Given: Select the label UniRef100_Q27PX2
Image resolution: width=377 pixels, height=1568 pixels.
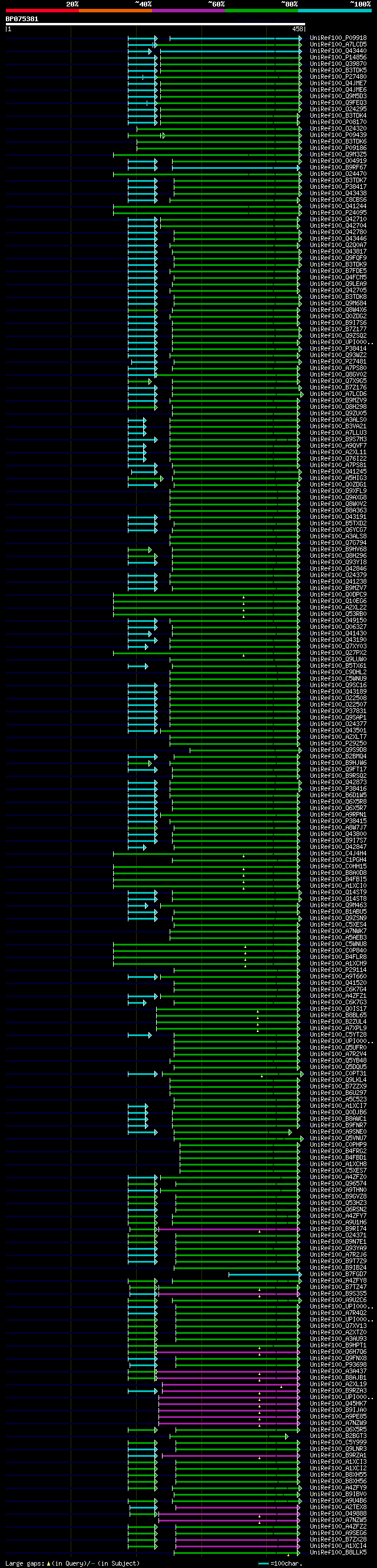Looking at the screenshot, I should [x=338, y=653].
